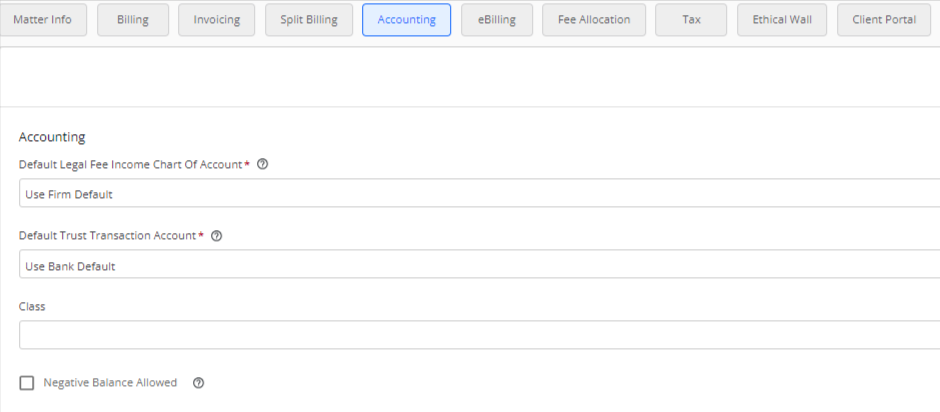Viewport: 940px width, 412px height.
Task: Open help icon beside Default Trust Transaction Account
Action: 217,236
